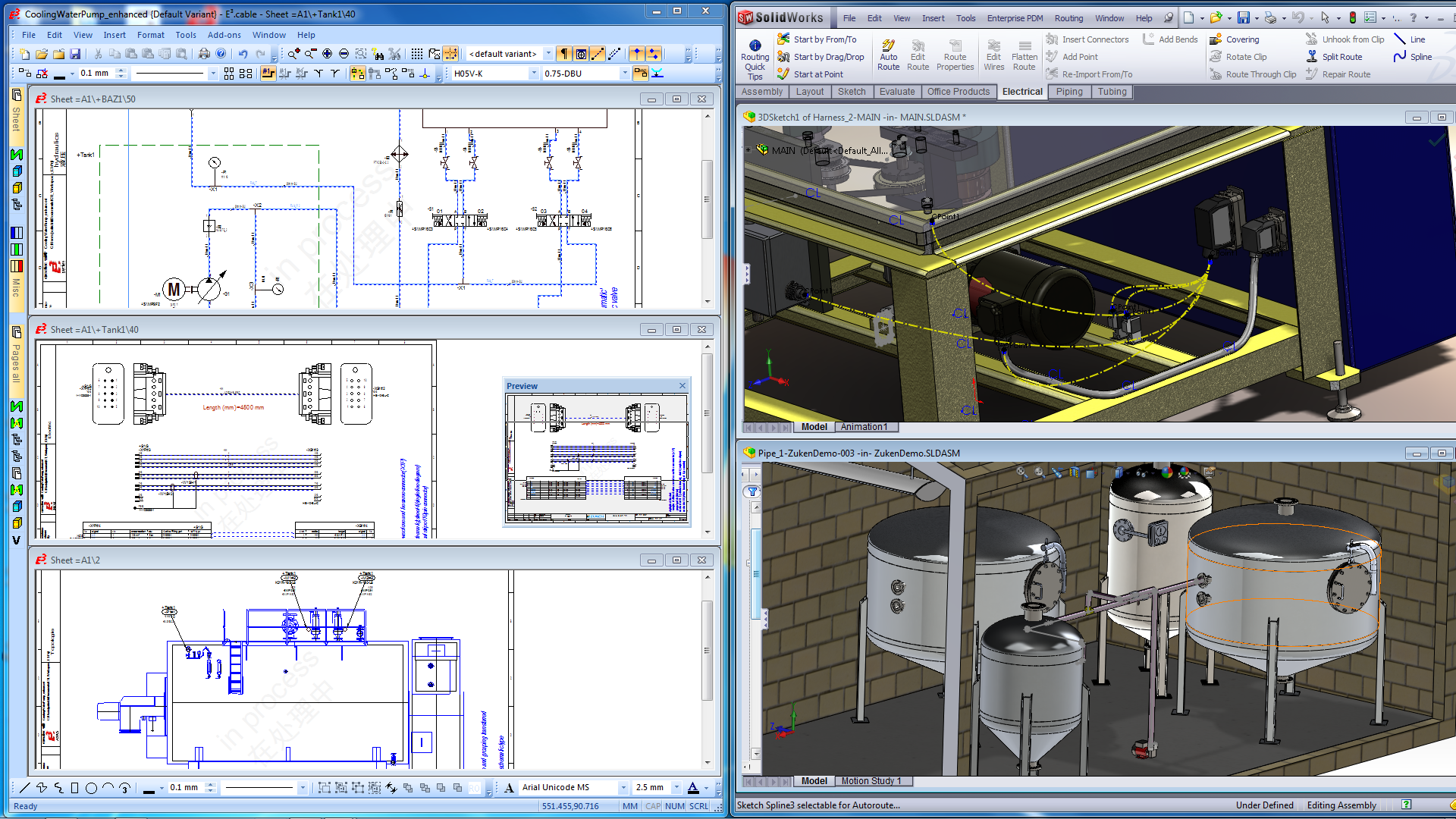Open the Add-ons menu in E³.cable
The width and height of the screenshot is (1456, 819).
pyautogui.click(x=224, y=35)
